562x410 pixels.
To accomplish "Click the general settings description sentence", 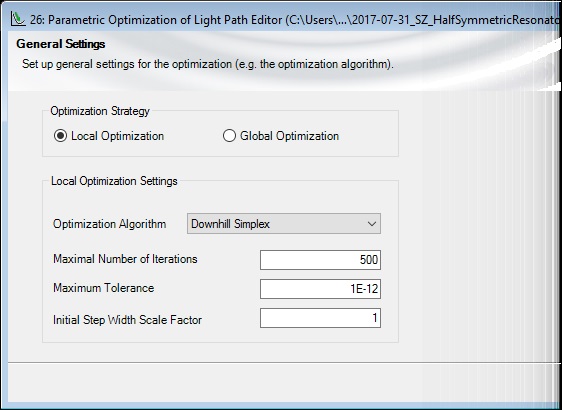I will point(208,64).
